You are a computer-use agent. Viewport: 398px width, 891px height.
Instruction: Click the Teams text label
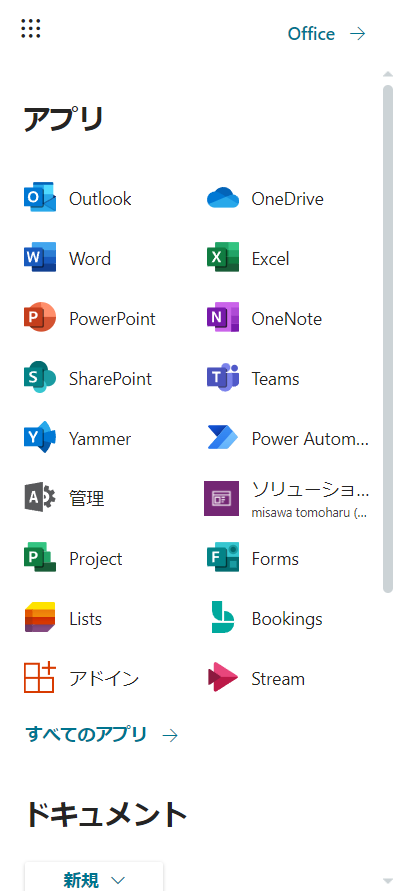tap(275, 379)
